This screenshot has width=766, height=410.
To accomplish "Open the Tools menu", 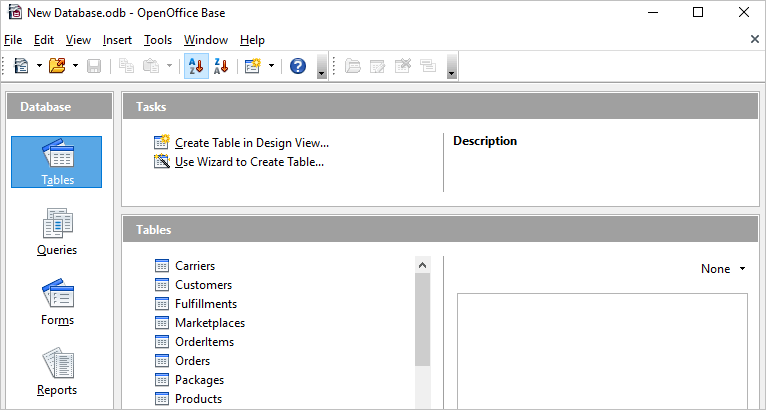I will click(158, 40).
